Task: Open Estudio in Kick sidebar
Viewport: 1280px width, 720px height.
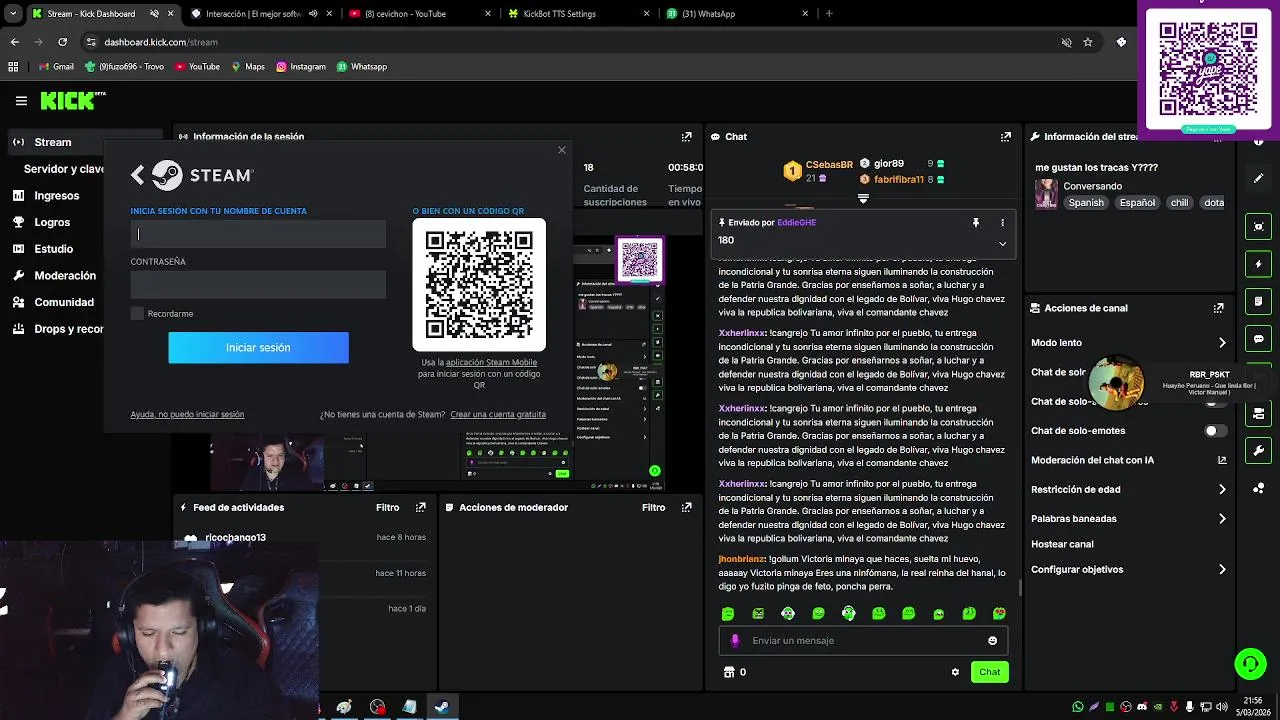Action: pyautogui.click(x=53, y=249)
